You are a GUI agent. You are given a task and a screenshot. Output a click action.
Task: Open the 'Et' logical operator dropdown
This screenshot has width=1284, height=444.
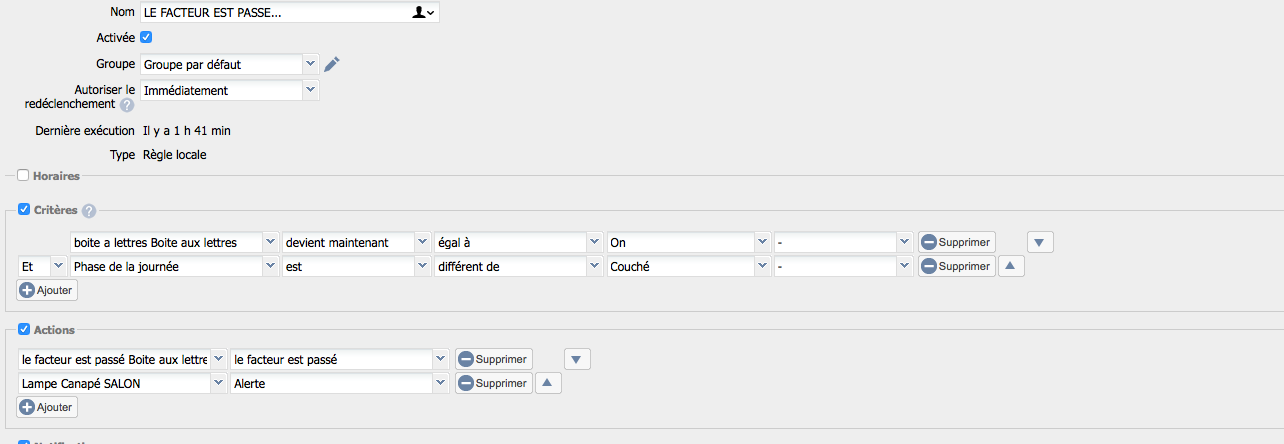(42, 266)
